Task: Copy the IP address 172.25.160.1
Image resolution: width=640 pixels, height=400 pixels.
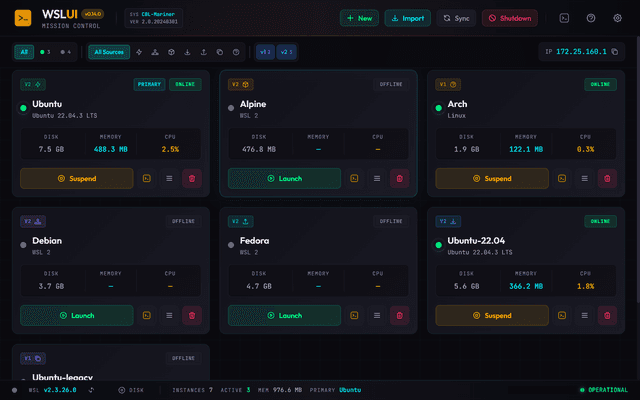Action: [x=616, y=51]
